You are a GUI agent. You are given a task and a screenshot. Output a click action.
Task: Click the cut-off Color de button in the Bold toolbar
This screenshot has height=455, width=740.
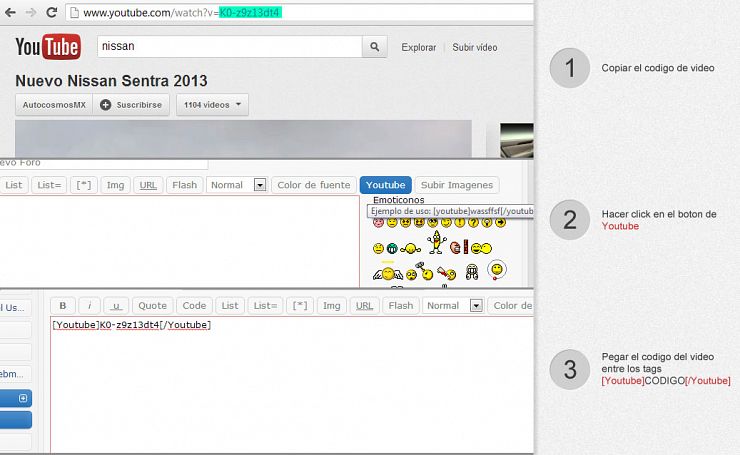[511, 306]
